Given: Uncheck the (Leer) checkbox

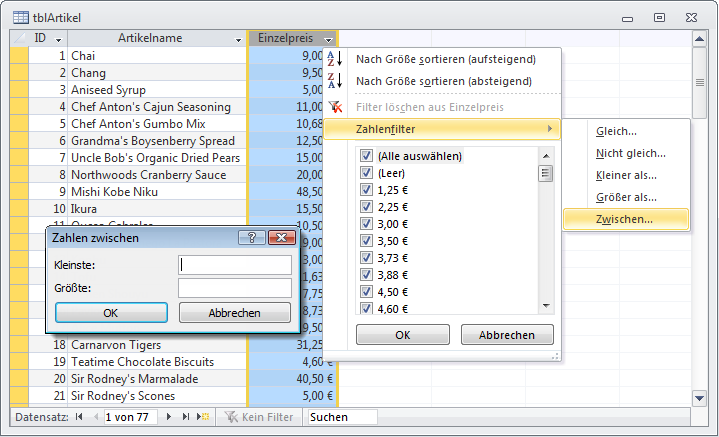Looking at the screenshot, I should [366, 173].
